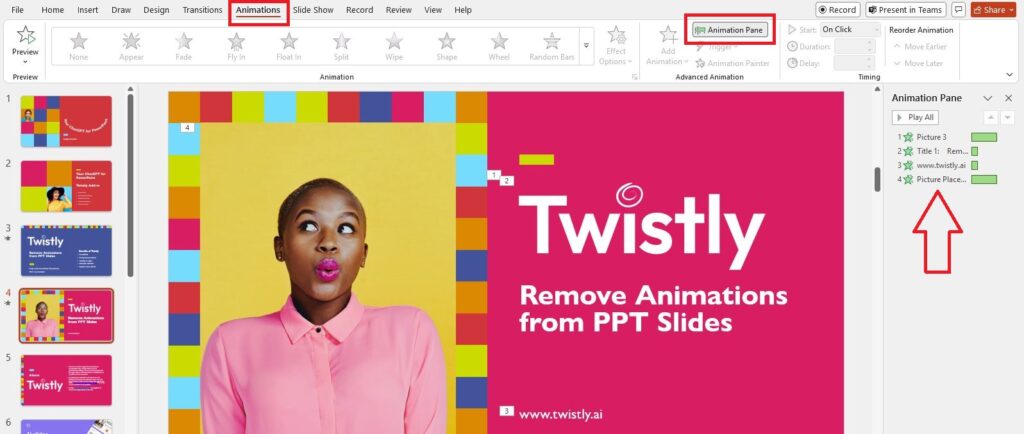Expand the animation gallery more arrow
The height and width of the screenshot is (434, 1024).
[586, 46]
